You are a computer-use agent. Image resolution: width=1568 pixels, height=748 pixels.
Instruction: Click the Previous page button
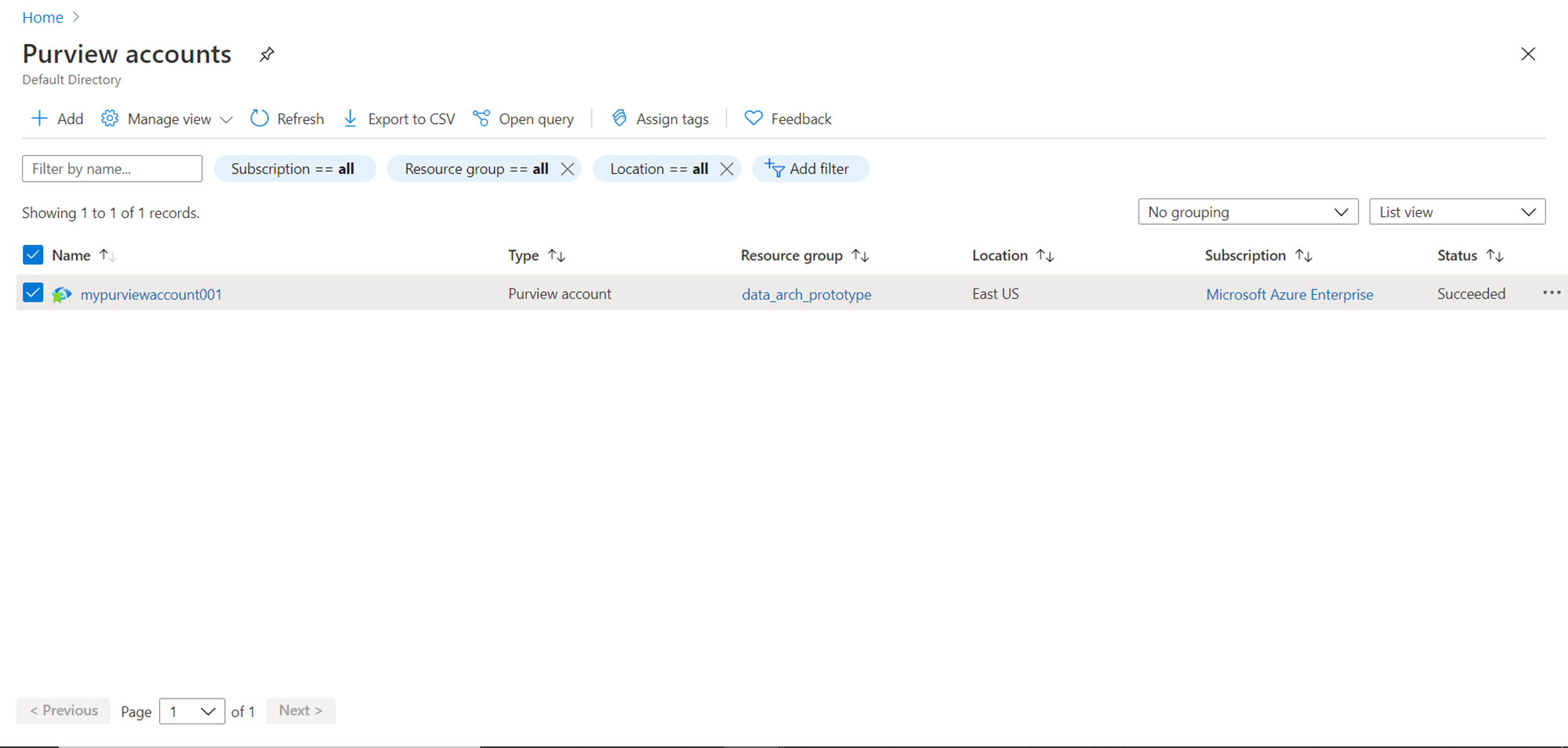pos(64,710)
